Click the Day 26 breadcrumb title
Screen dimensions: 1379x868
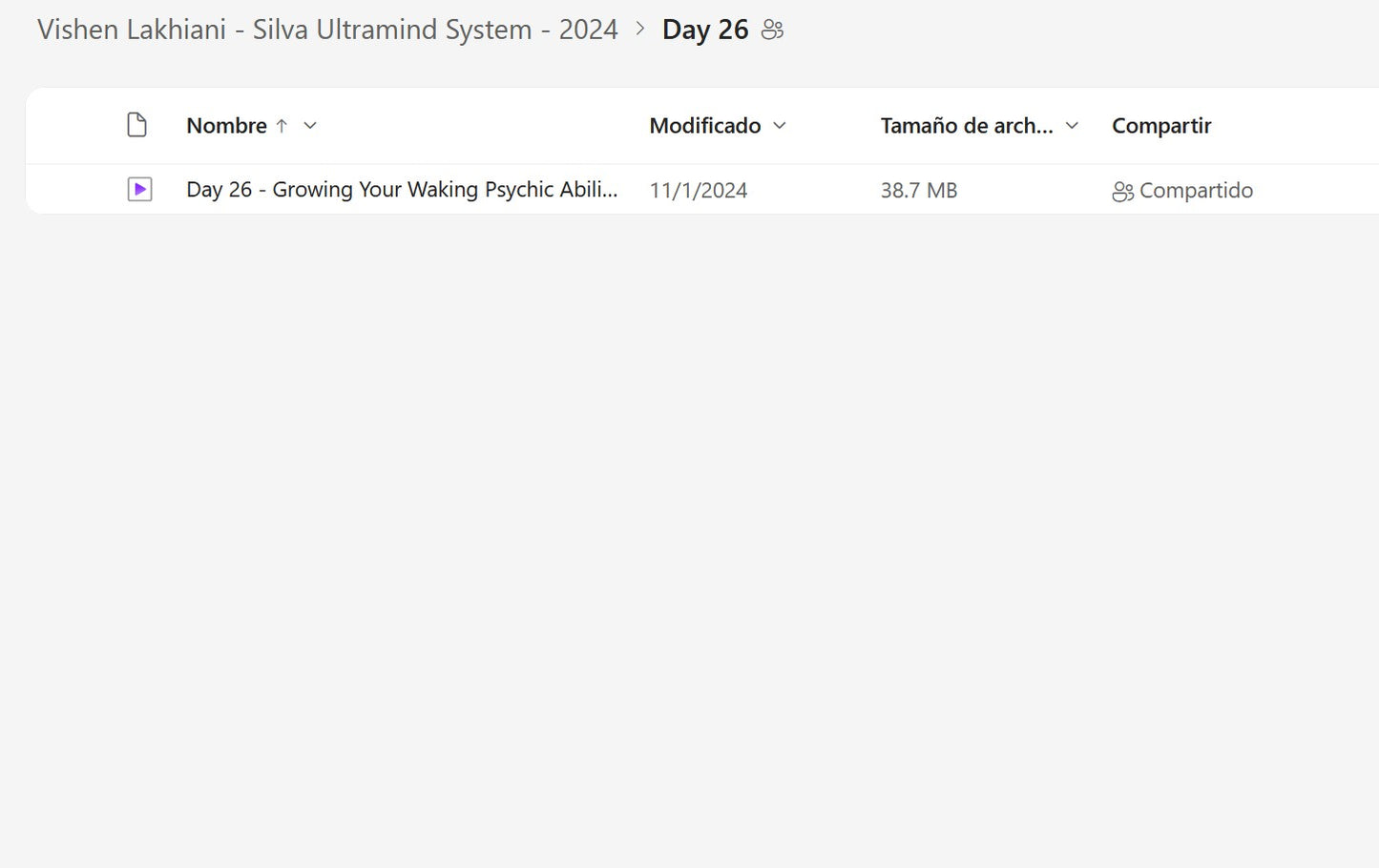(704, 30)
